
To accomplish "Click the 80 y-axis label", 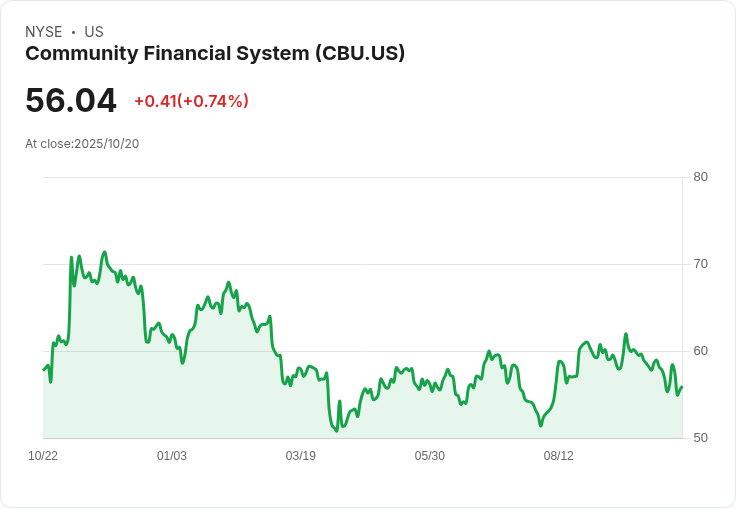I will coord(700,177).
